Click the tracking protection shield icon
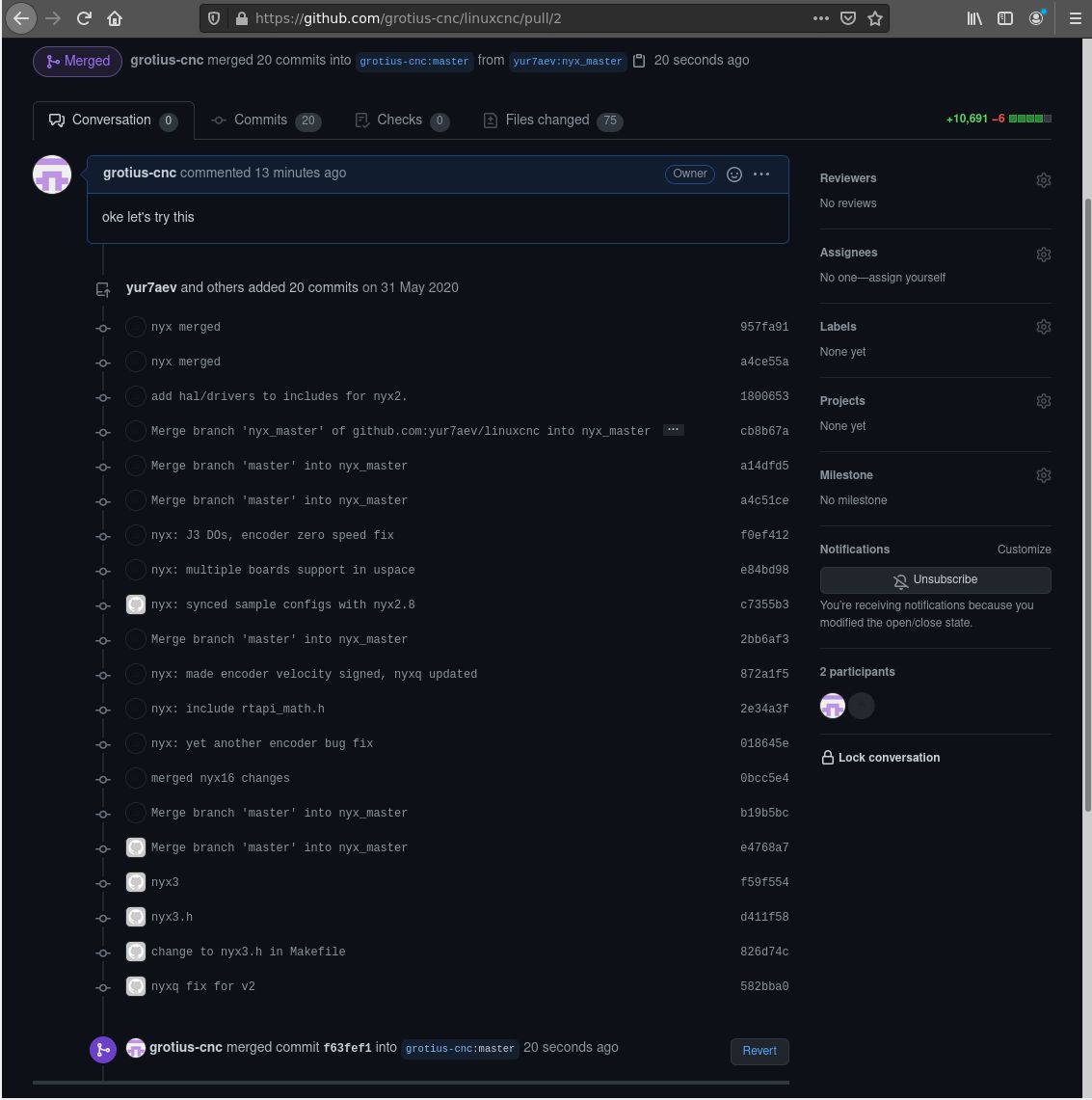 (215, 18)
